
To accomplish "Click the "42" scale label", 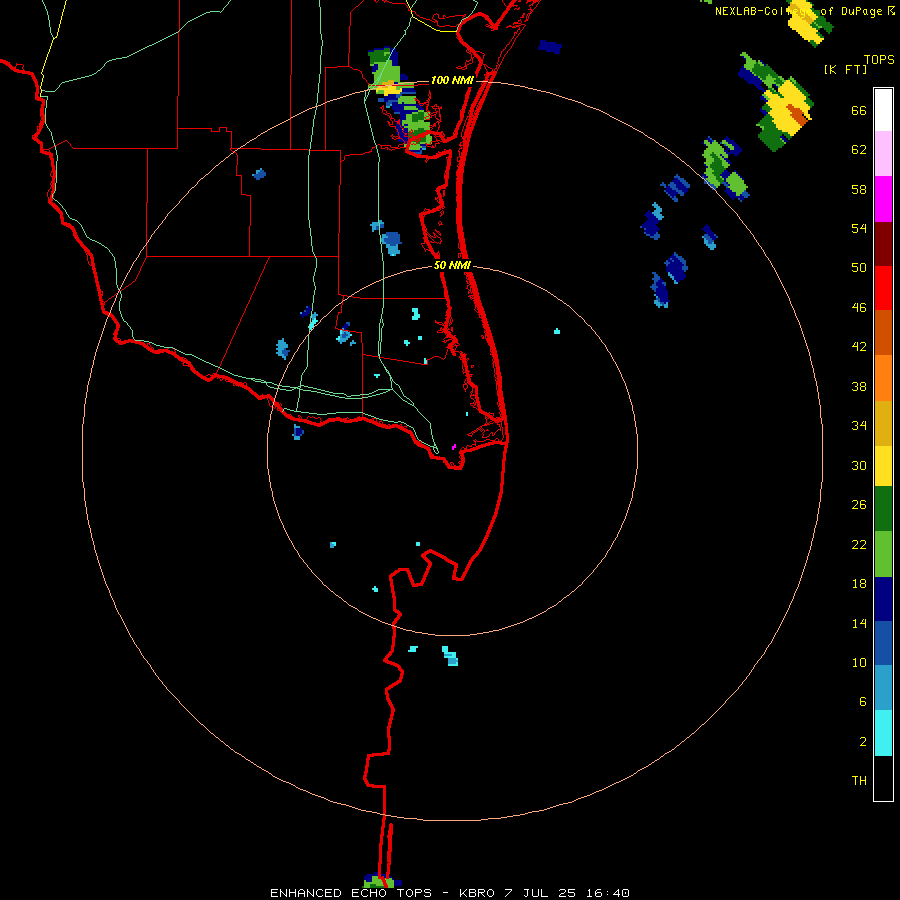I will coord(859,347).
